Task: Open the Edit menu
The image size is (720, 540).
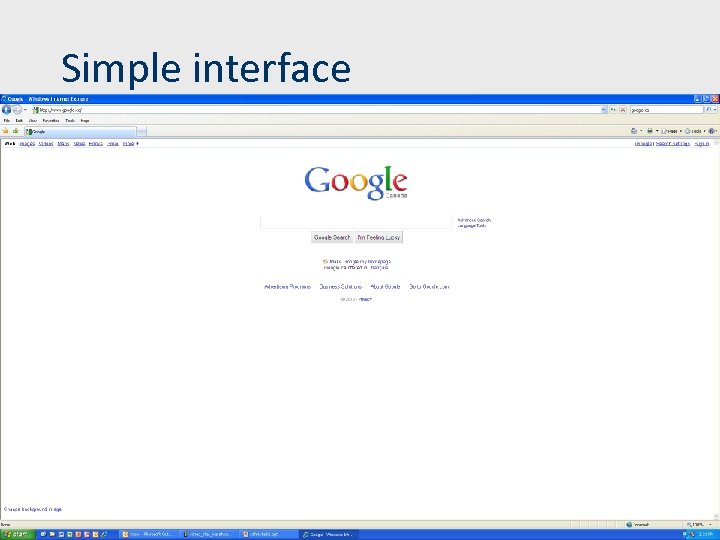Action: (x=19, y=121)
